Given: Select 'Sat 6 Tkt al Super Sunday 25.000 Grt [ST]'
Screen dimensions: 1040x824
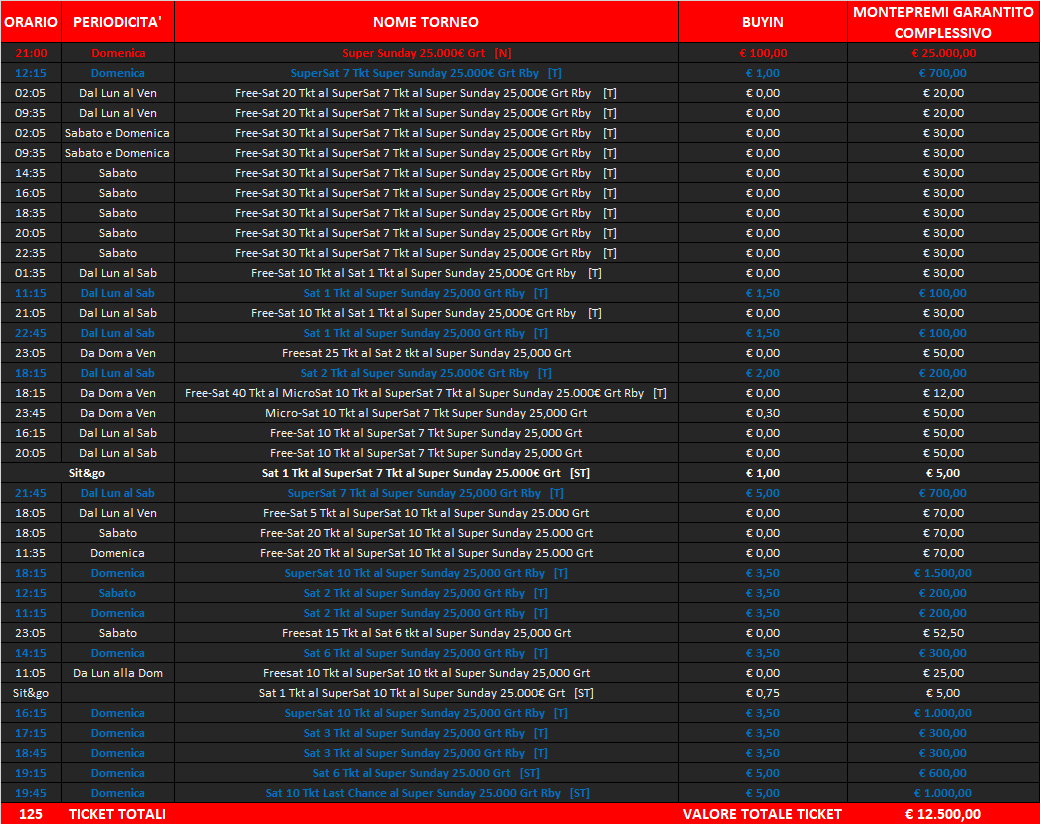Looking at the screenshot, I should (x=426, y=773).
